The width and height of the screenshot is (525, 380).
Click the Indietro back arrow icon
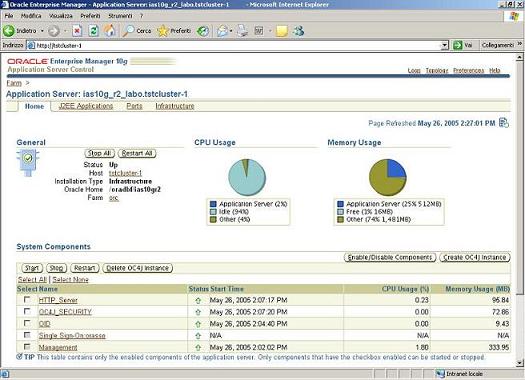[9, 31]
